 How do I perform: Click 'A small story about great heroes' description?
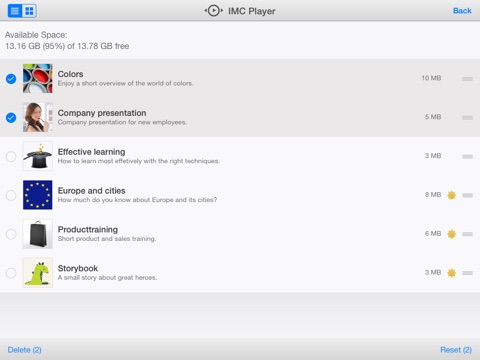[107, 278]
